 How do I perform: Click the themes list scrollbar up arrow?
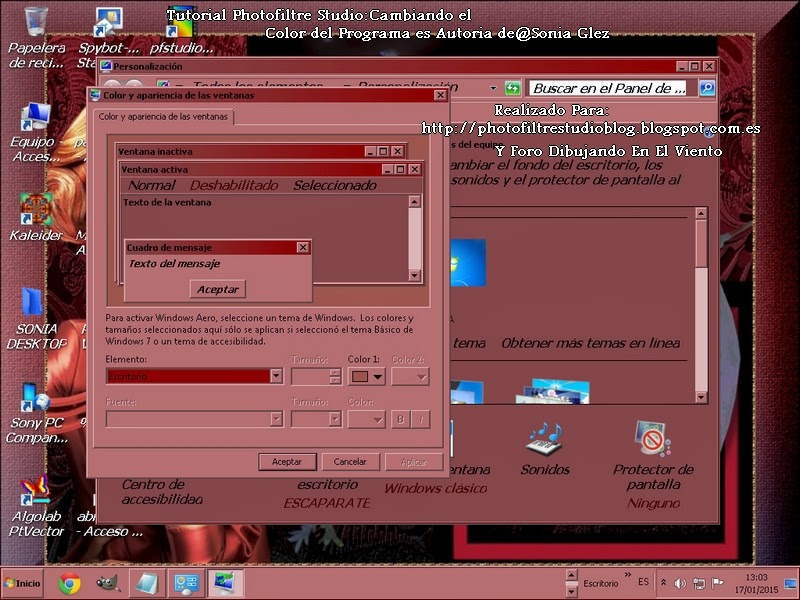pyautogui.click(x=702, y=214)
